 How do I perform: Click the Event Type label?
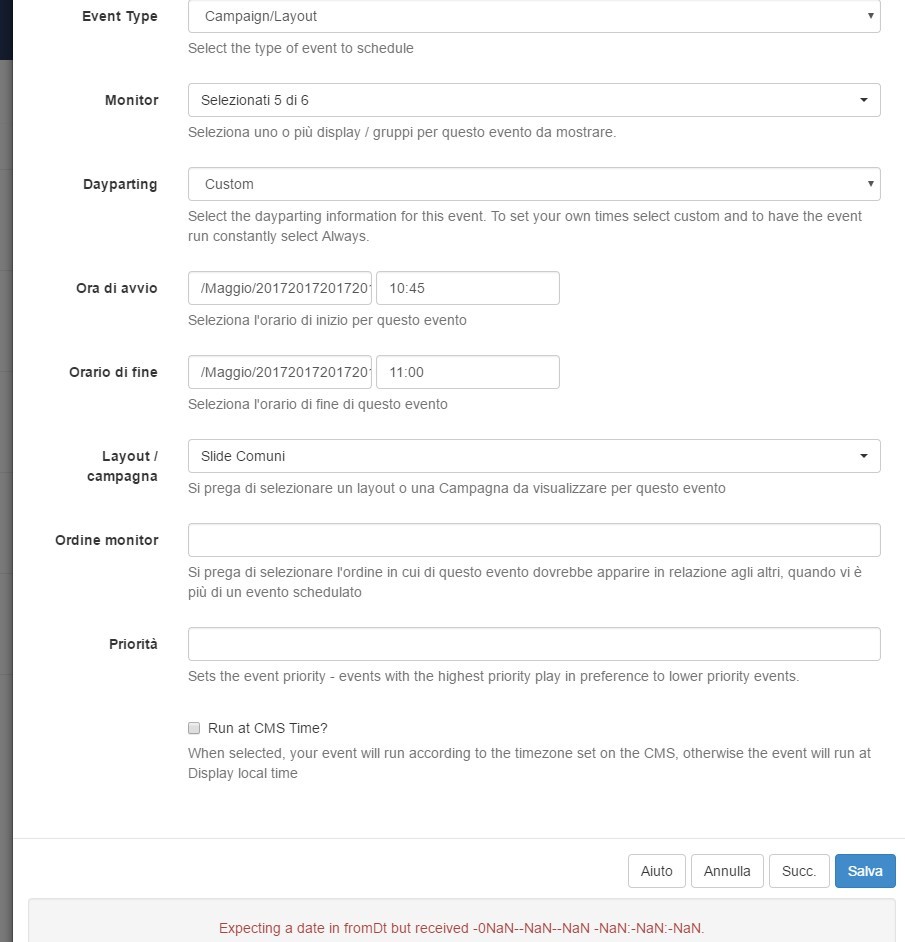click(x=120, y=16)
